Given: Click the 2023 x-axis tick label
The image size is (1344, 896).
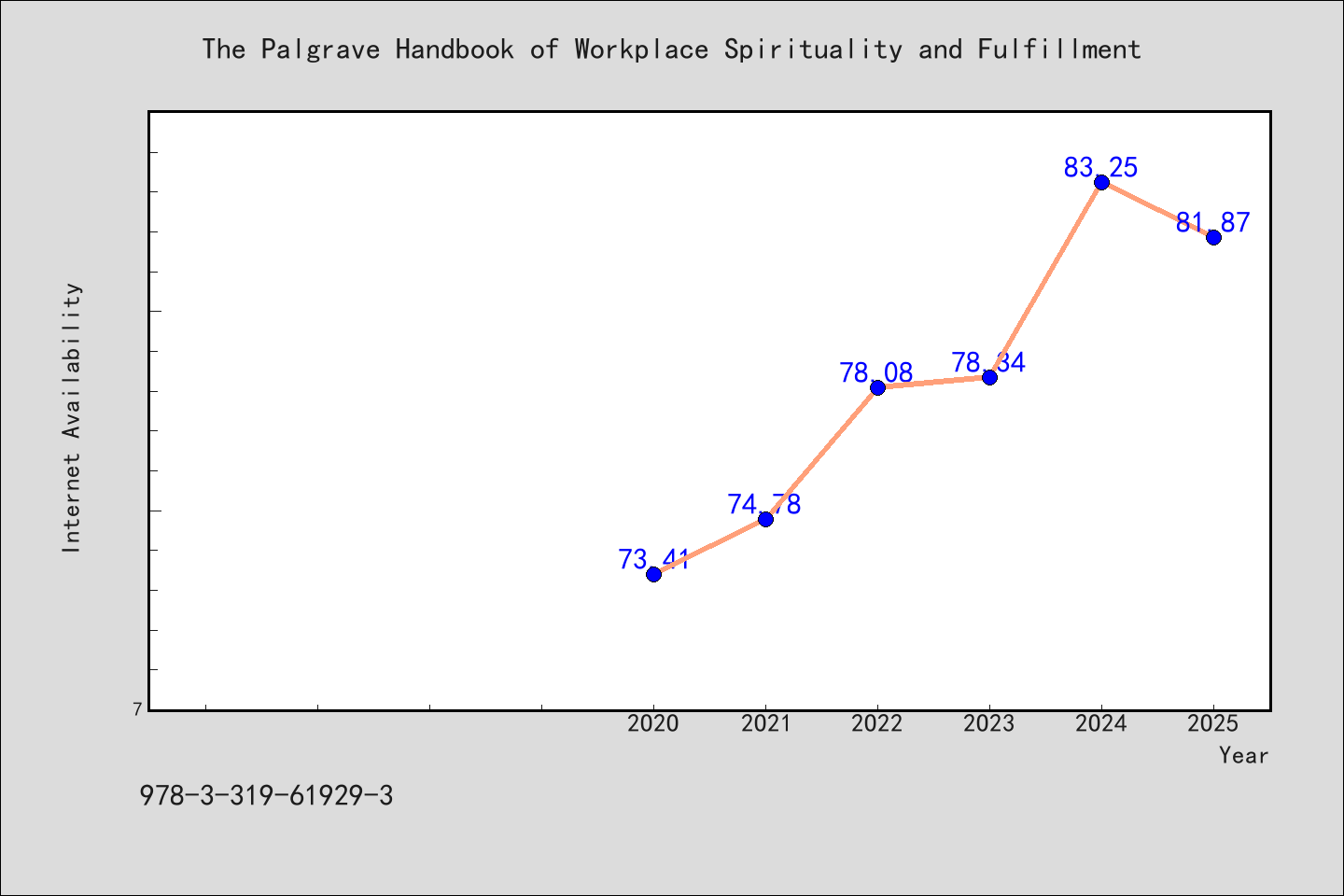Looking at the screenshot, I should (x=989, y=723).
